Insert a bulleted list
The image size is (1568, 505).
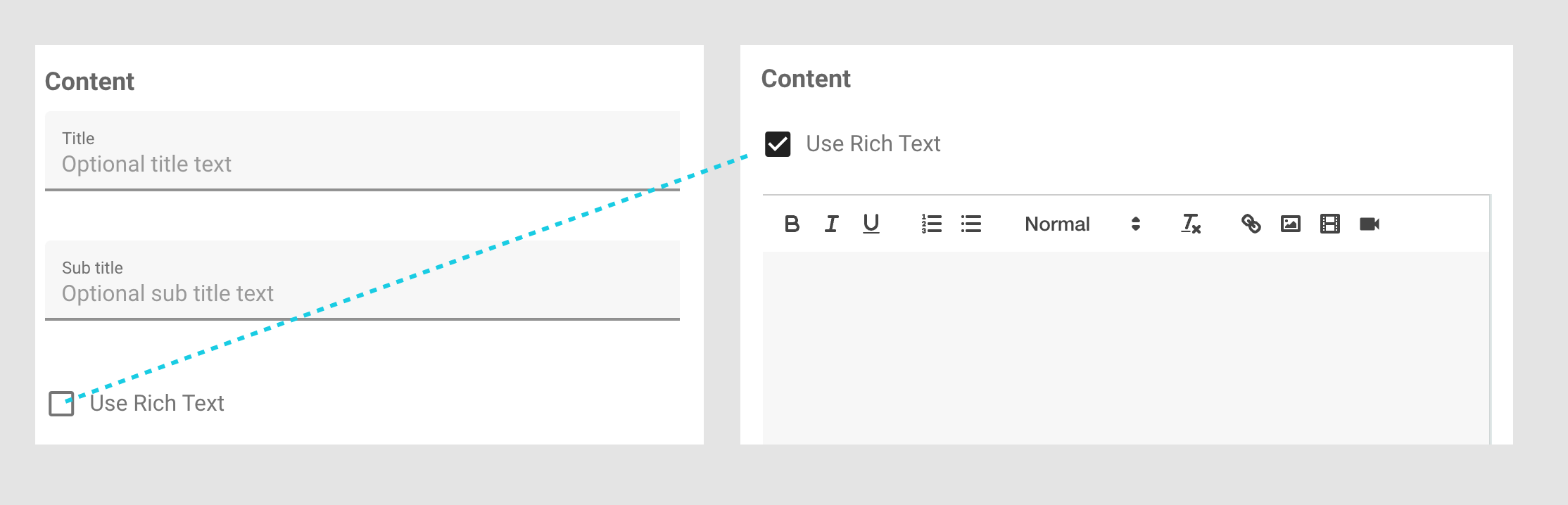[x=971, y=224]
